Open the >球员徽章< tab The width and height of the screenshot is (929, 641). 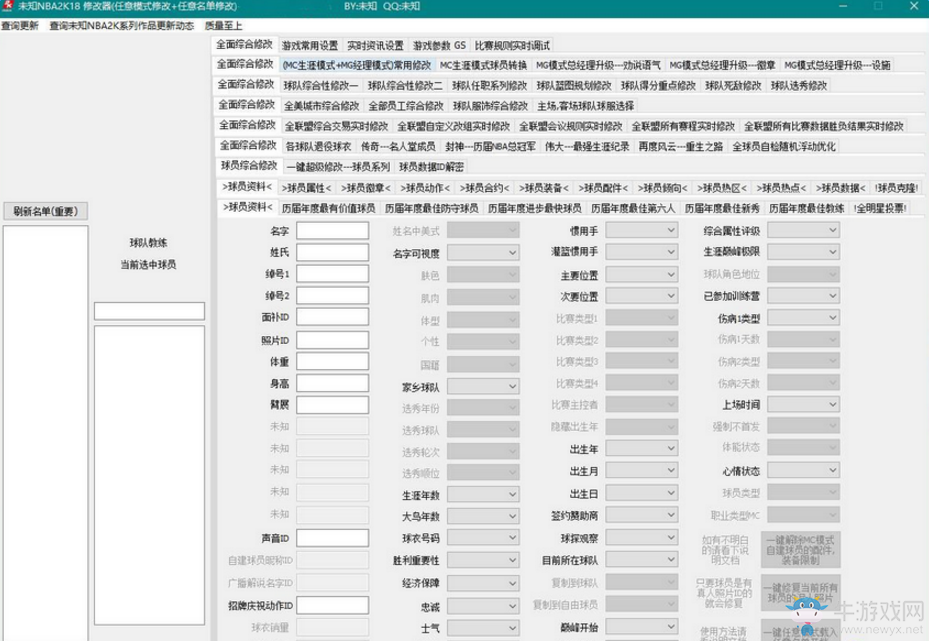click(366, 188)
